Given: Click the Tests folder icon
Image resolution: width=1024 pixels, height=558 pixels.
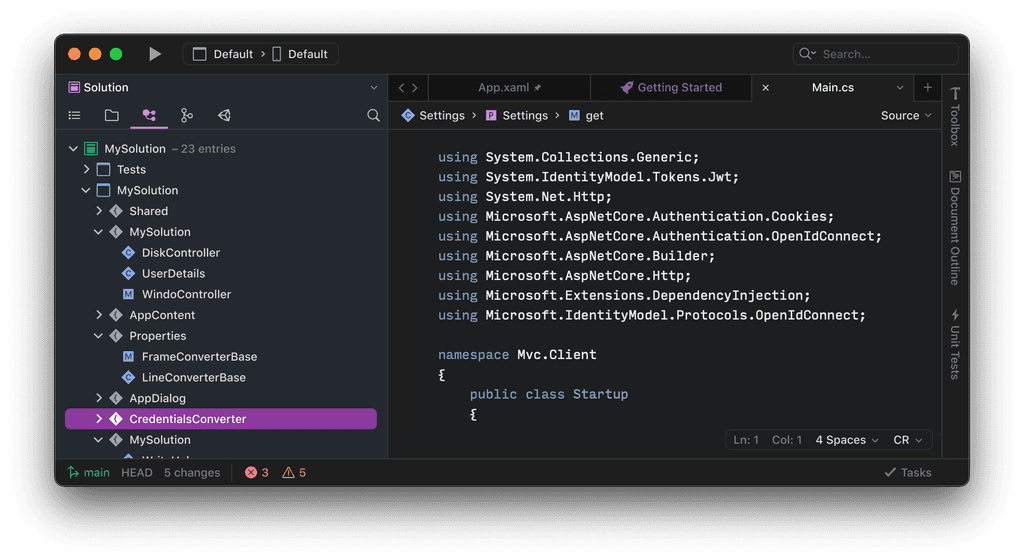Looking at the screenshot, I should pos(103,170).
